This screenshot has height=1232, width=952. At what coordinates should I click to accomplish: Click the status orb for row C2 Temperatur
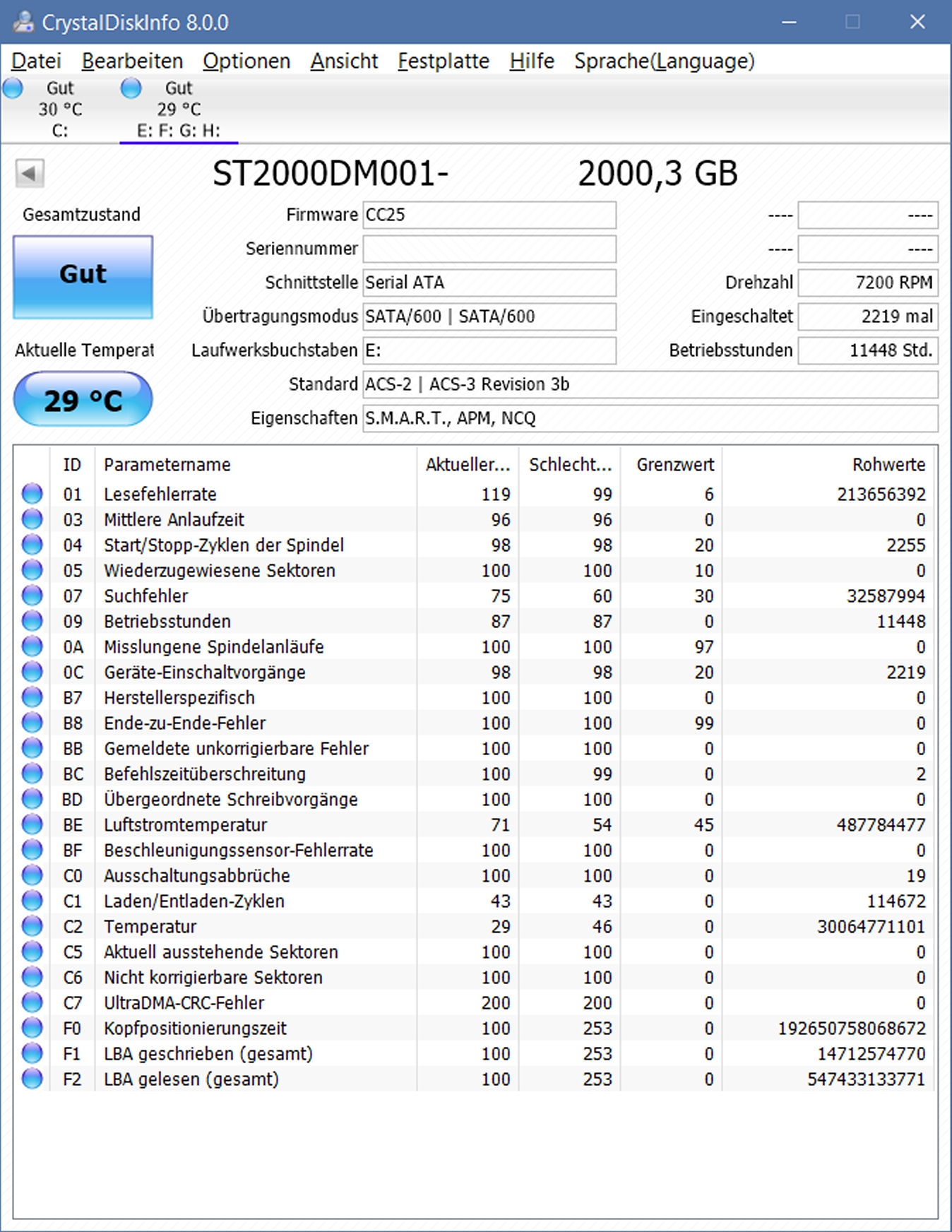pyautogui.click(x=32, y=926)
